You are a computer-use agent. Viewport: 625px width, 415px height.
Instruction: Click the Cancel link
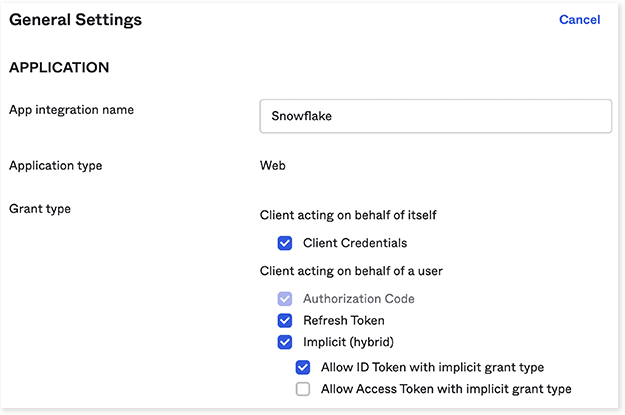pyautogui.click(x=579, y=20)
